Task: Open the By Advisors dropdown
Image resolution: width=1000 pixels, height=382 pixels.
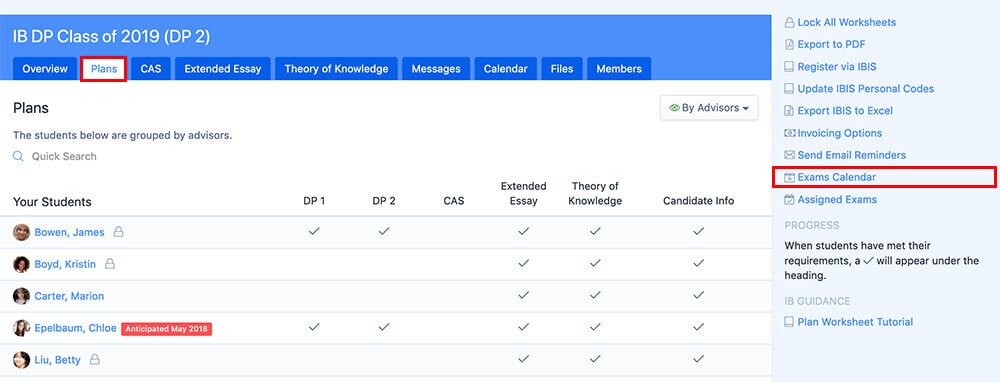Action: pyautogui.click(x=709, y=108)
